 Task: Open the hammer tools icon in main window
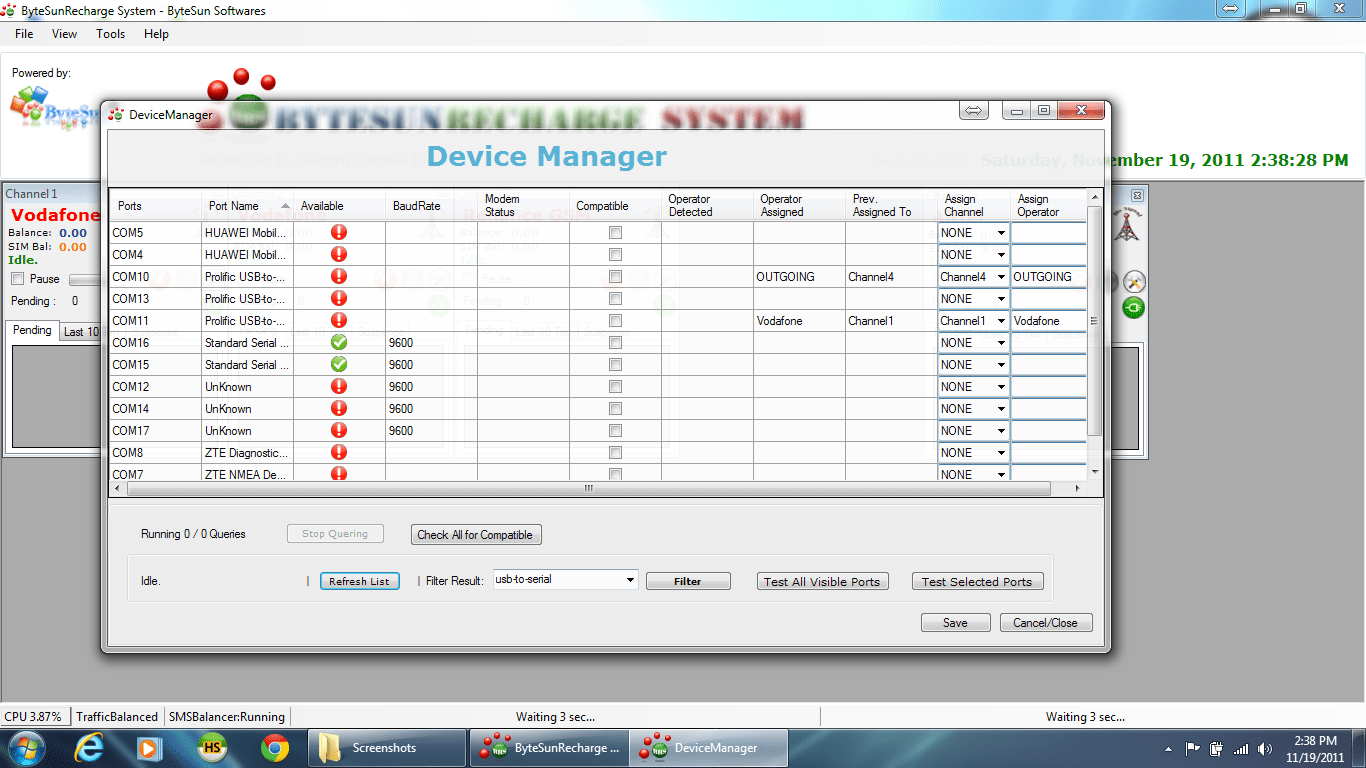point(1133,281)
